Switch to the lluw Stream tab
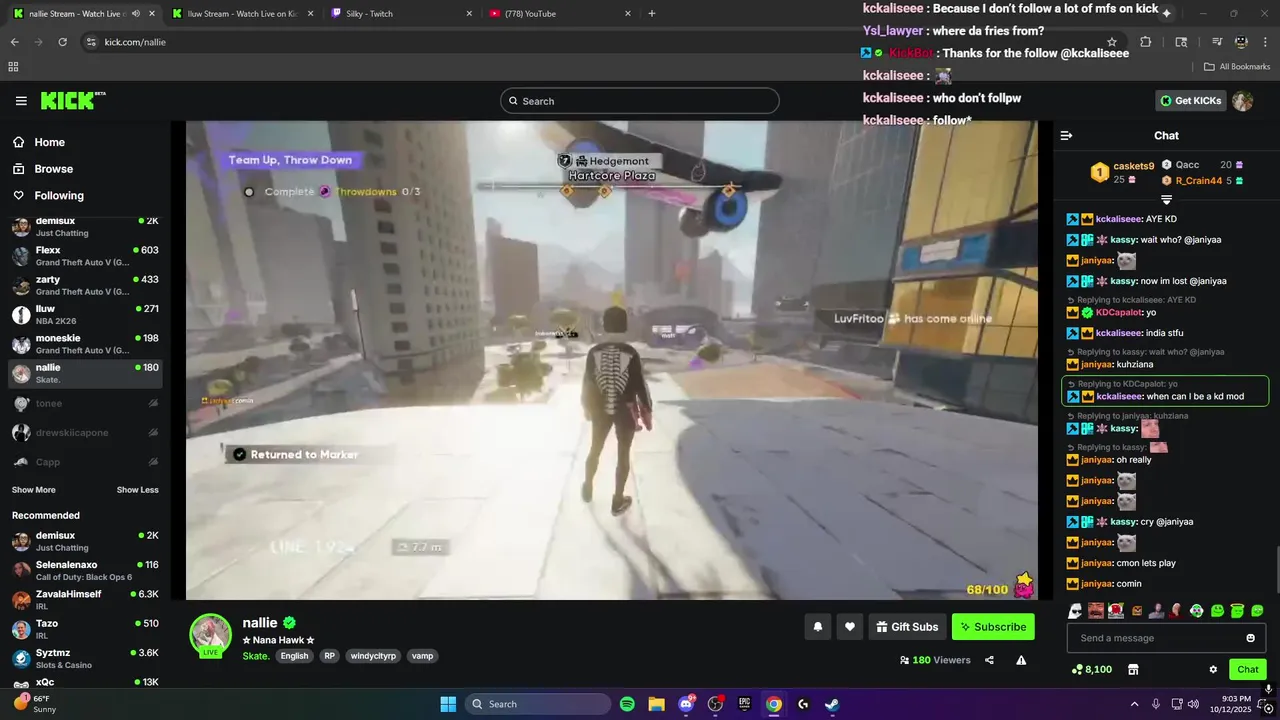Screen dimensions: 1280x720 [242, 13]
